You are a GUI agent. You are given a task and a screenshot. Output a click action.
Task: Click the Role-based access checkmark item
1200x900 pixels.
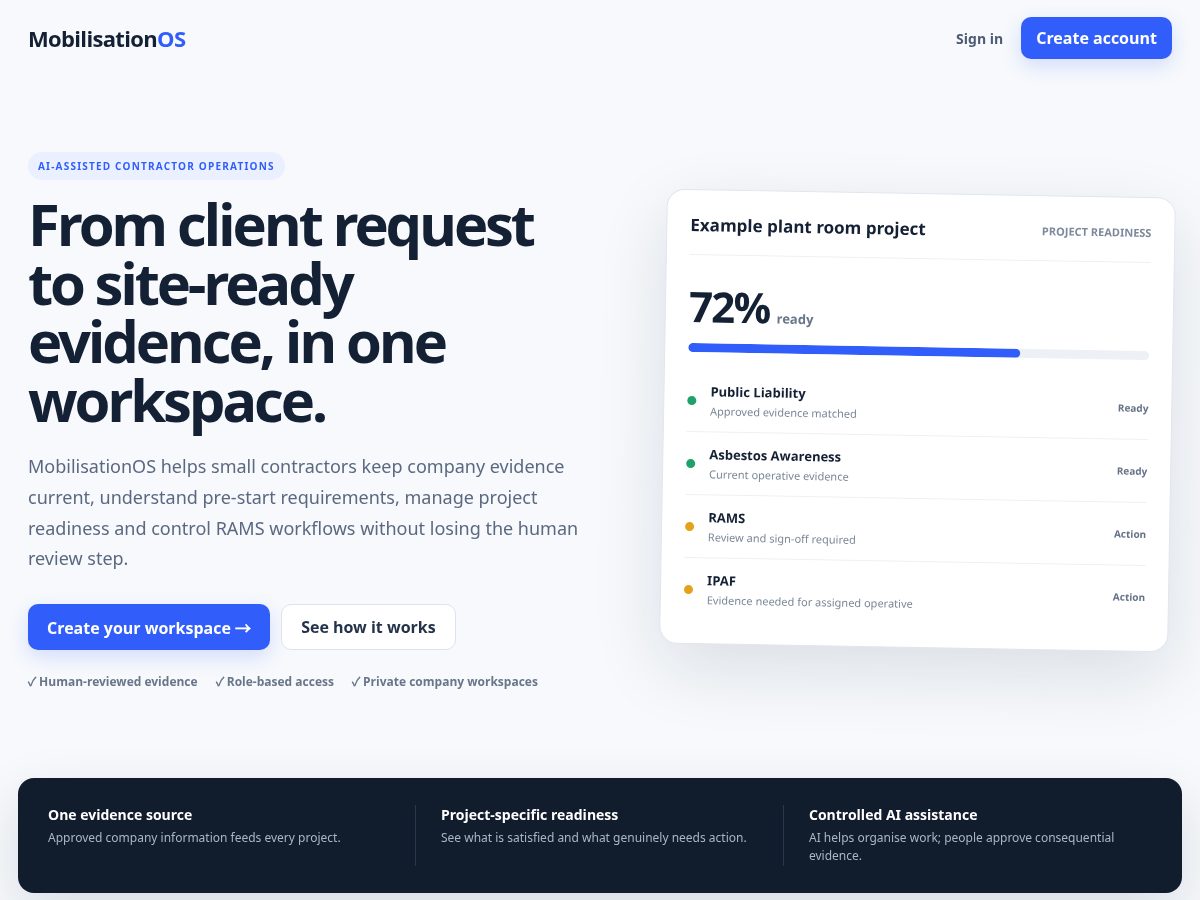coord(274,681)
